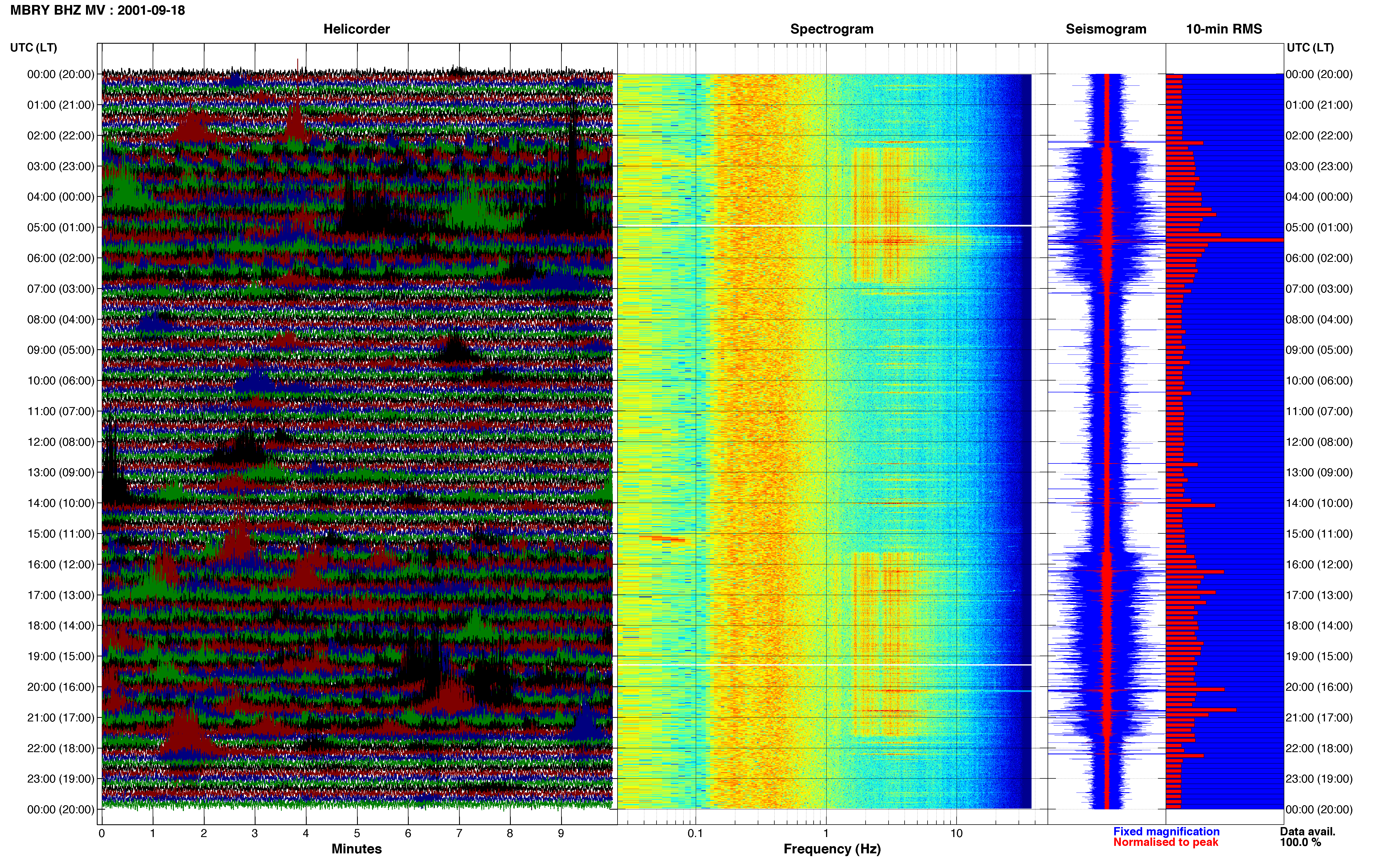Select the Seismogram panel heading
Viewport: 1388px width, 868px height.
point(1106,29)
